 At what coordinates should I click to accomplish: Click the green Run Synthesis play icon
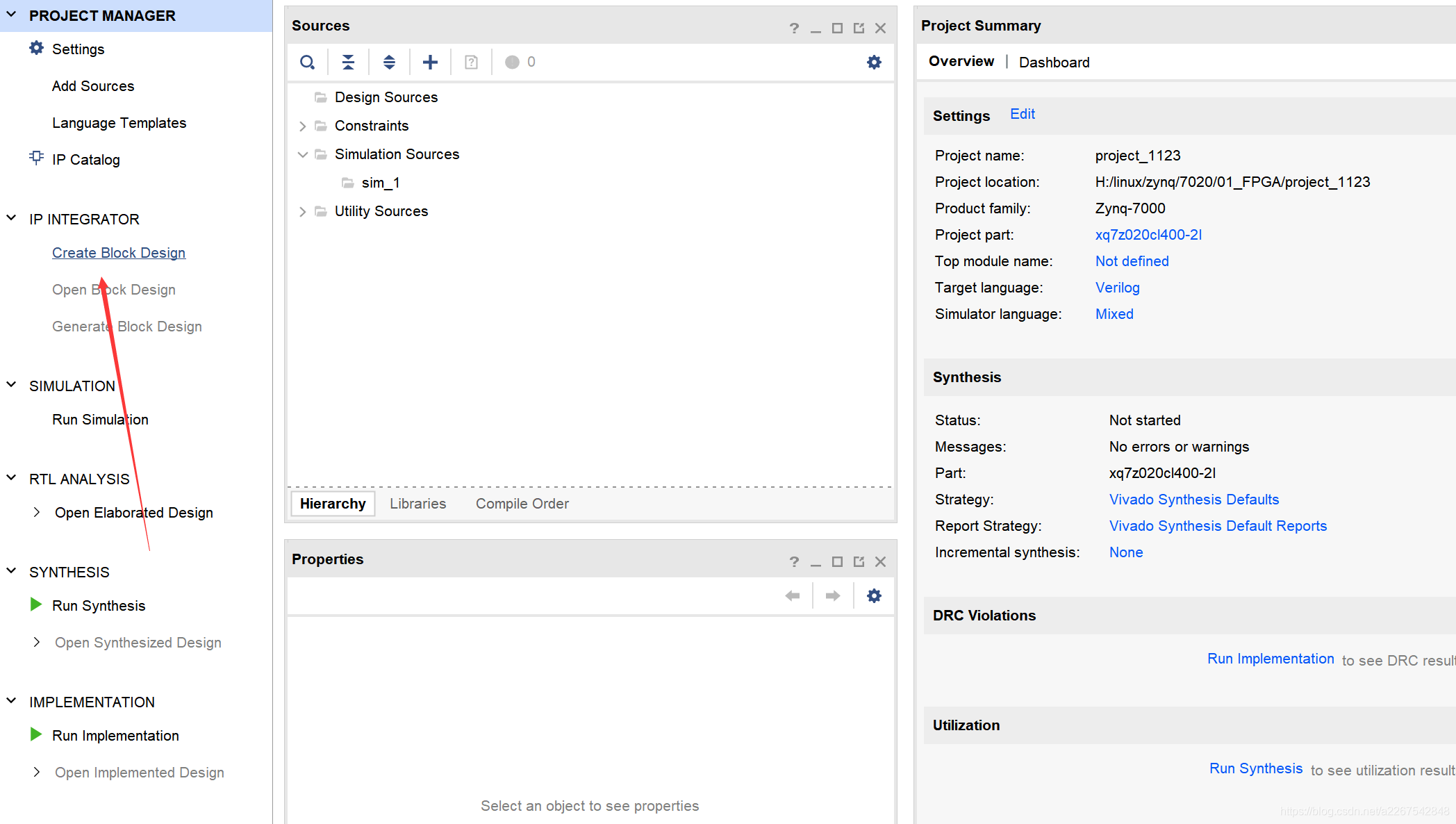coord(36,605)
